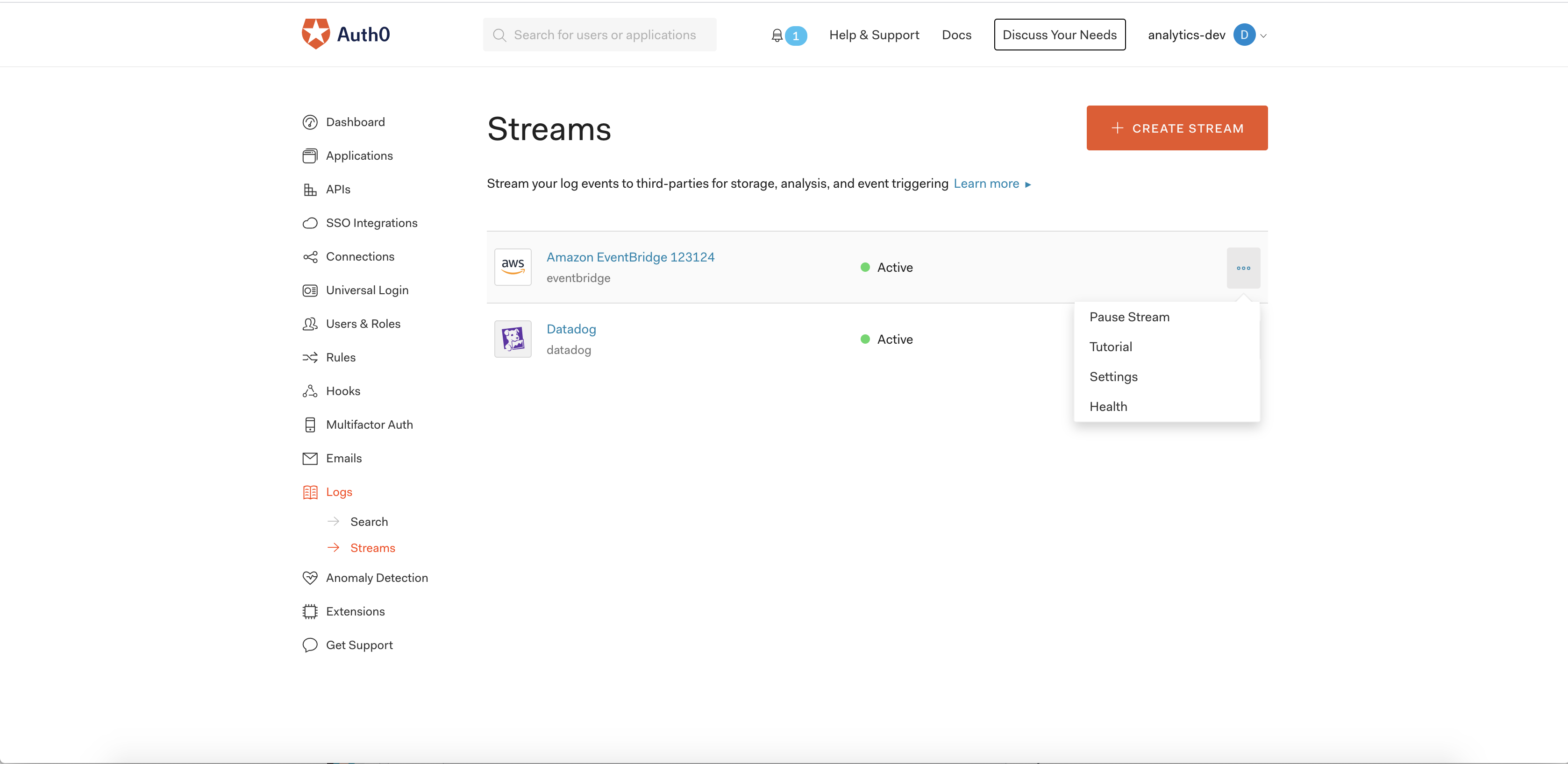Click the Rules shuffle icon
This screenshot has width=1568, height=764.
[310, 358]
